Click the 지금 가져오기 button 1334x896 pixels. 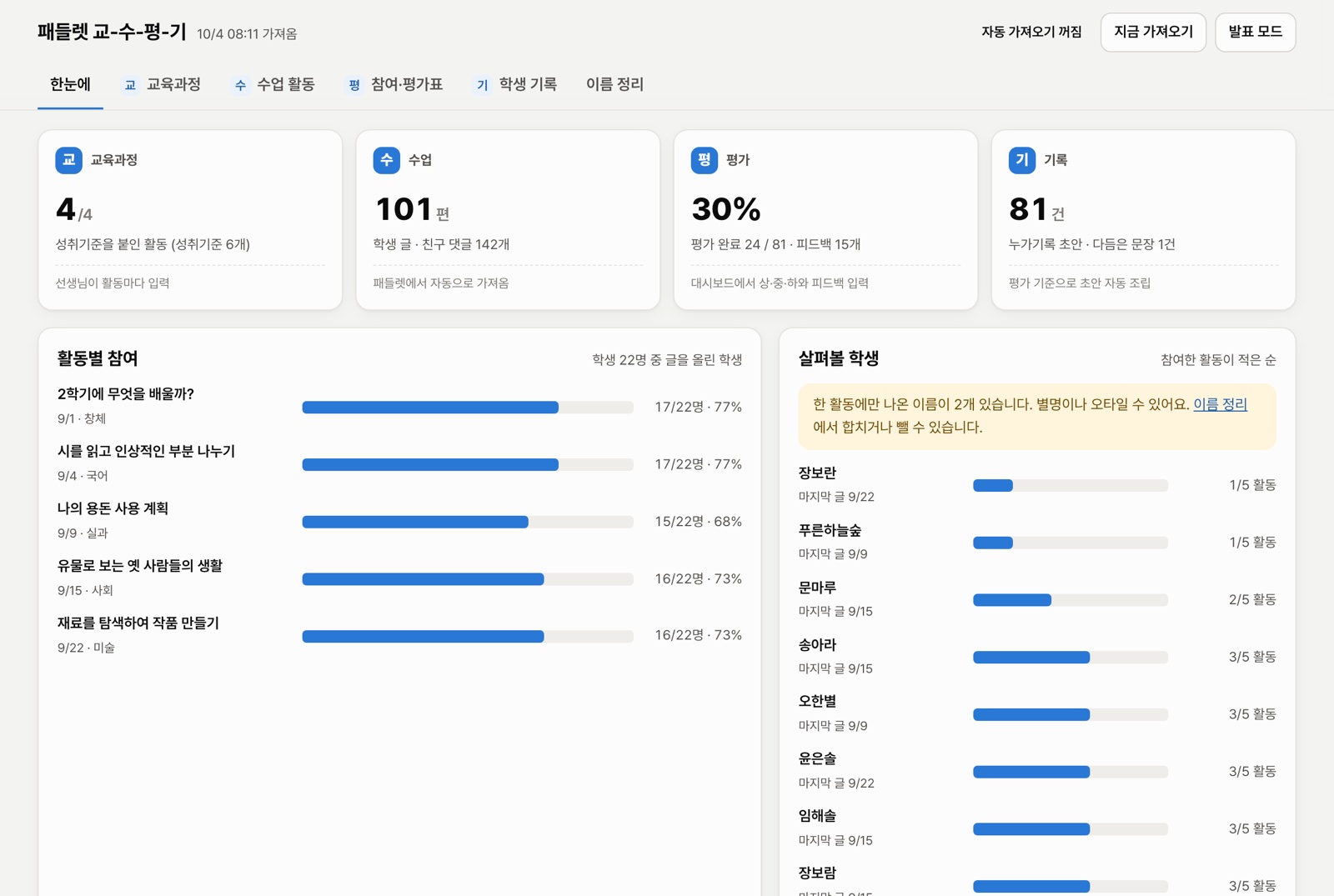click(1153, 33)
